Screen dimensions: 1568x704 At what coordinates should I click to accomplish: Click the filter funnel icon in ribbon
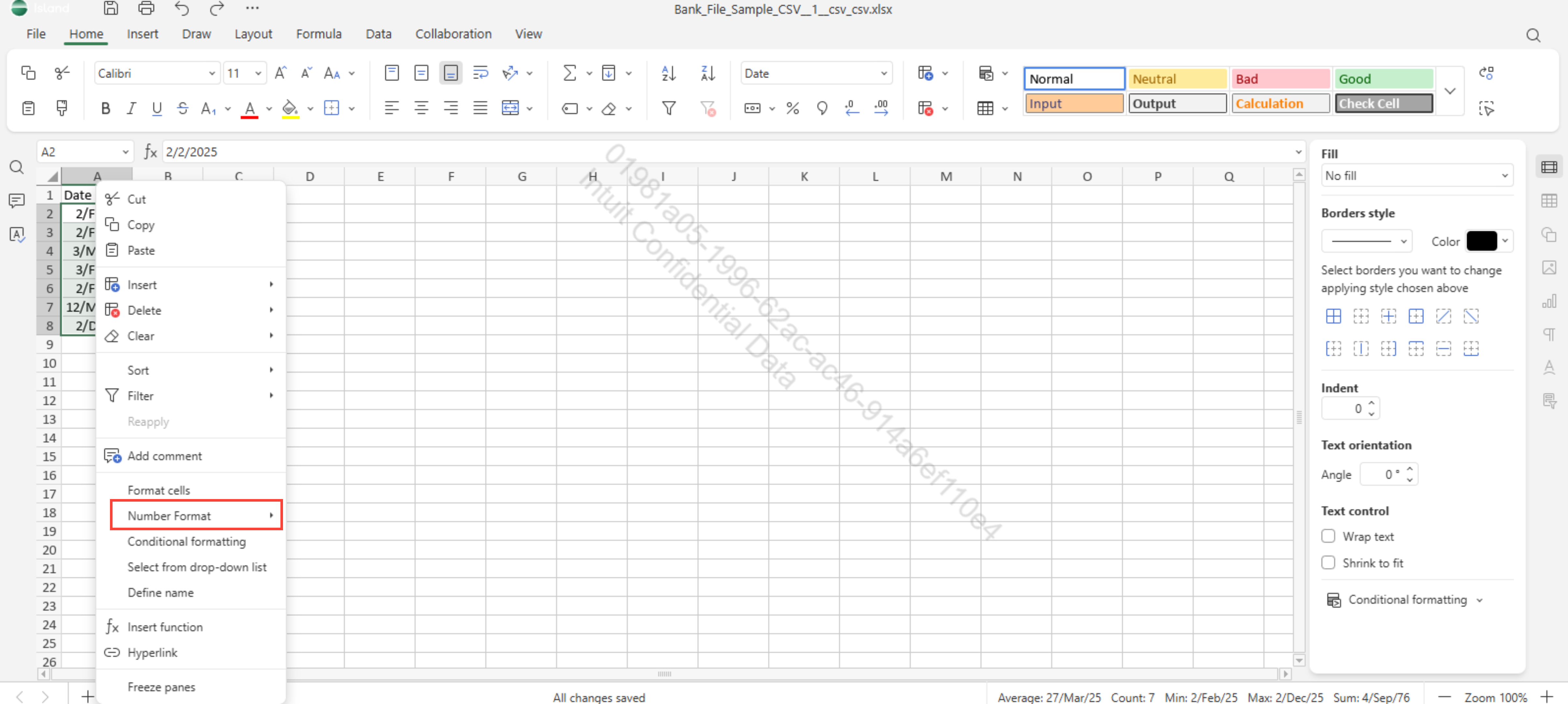[x=668, y=108]
